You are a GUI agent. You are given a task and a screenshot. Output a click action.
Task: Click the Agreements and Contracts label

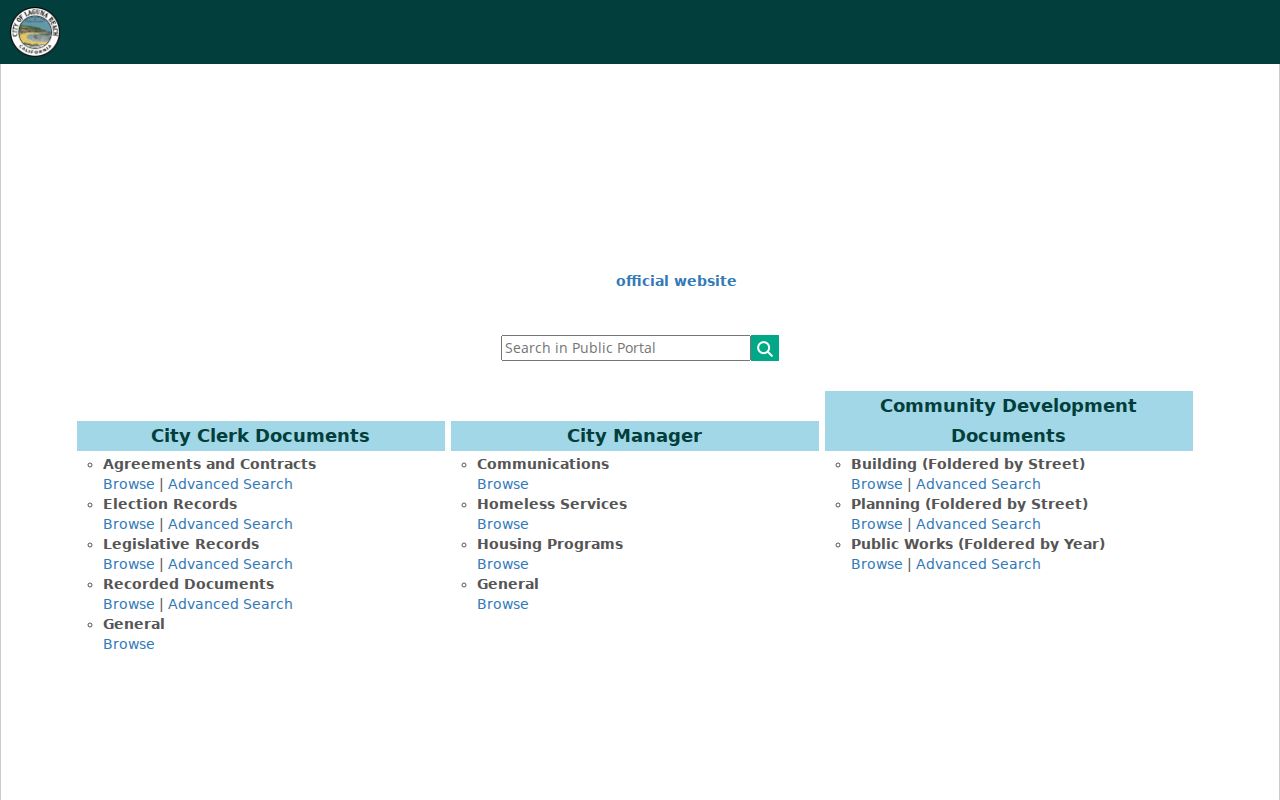pyautogui.click(x=209, y=464)
